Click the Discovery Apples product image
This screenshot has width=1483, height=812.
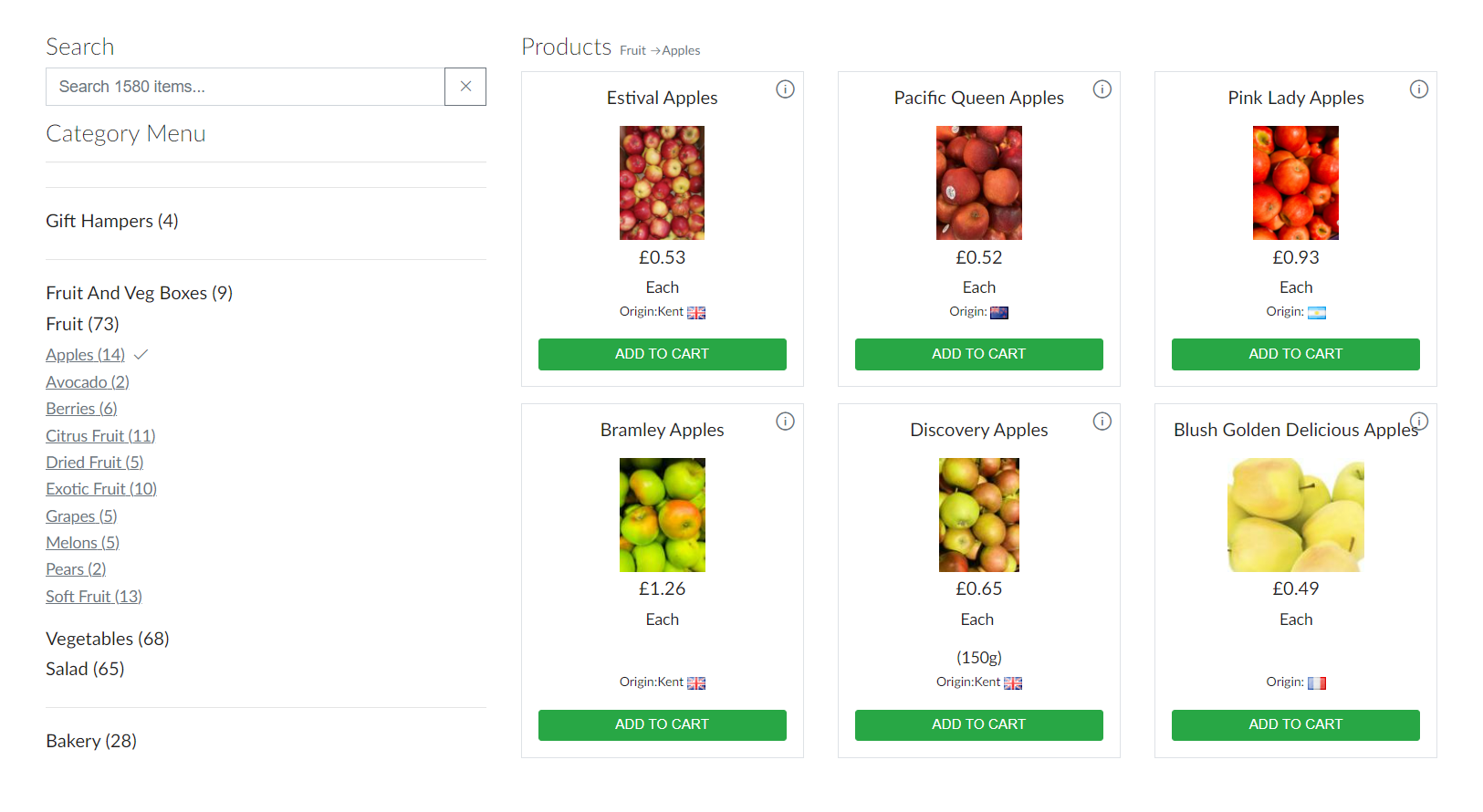(978, 515)
